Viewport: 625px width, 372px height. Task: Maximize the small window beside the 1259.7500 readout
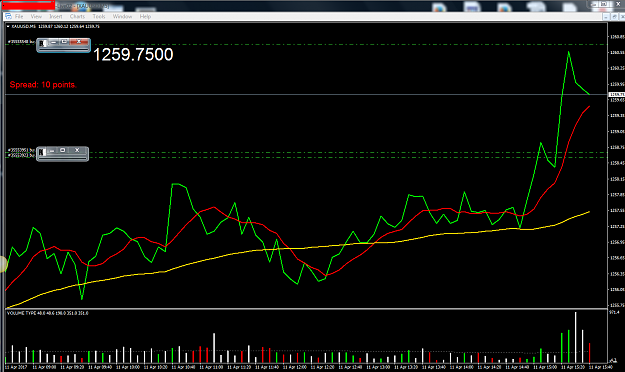(64, 42)
